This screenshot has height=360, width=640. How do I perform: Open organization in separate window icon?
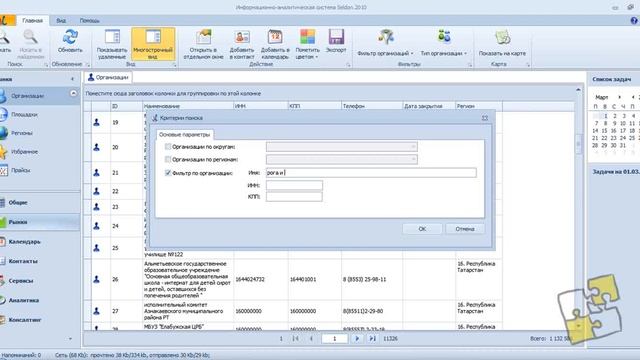(203, 37)
